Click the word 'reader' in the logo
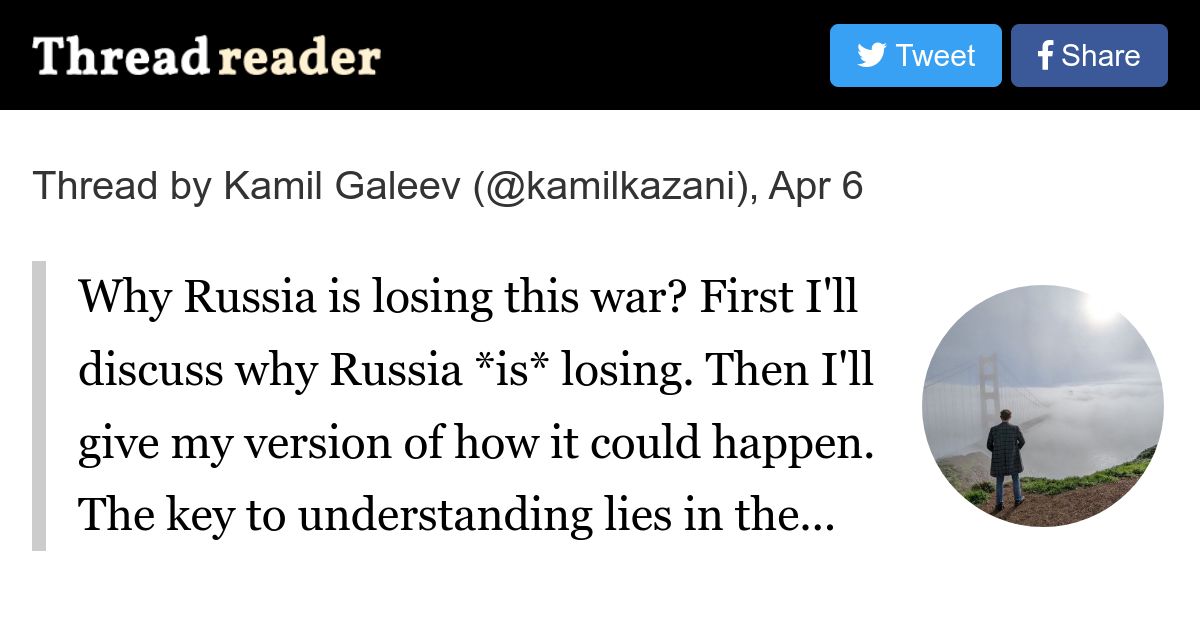The height and width of the screenshot is (628, 1200). pos(299,57)
